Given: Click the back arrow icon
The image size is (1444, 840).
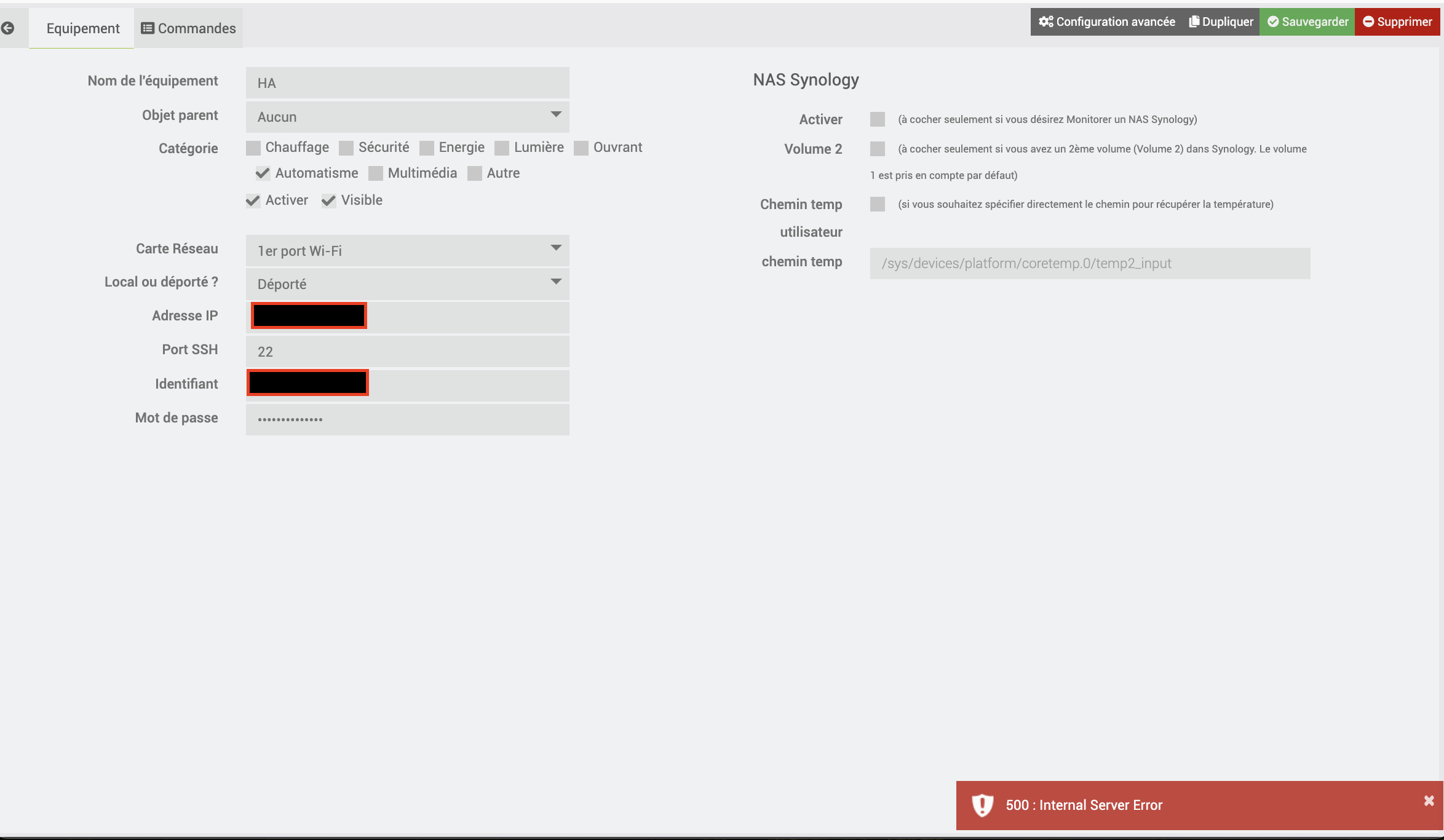Looking at the screenshot, I should (8, 28).
